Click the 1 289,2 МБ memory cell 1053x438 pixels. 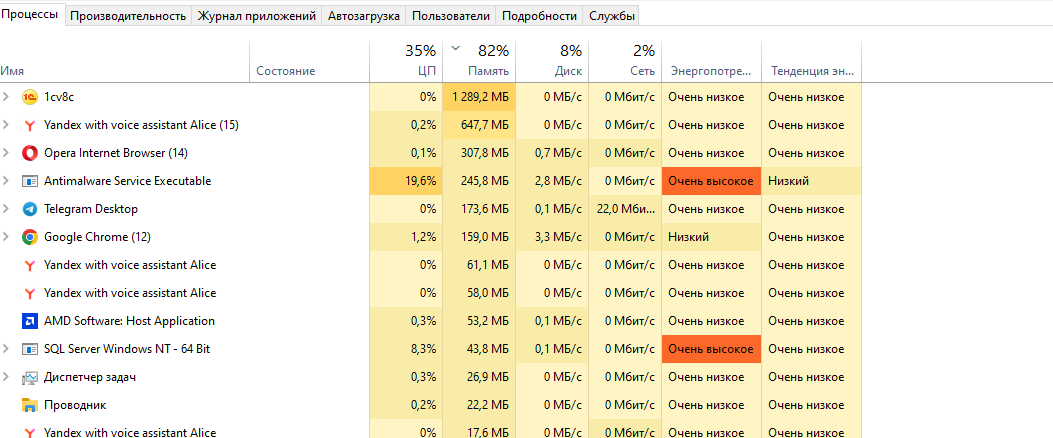click(479, 97)
